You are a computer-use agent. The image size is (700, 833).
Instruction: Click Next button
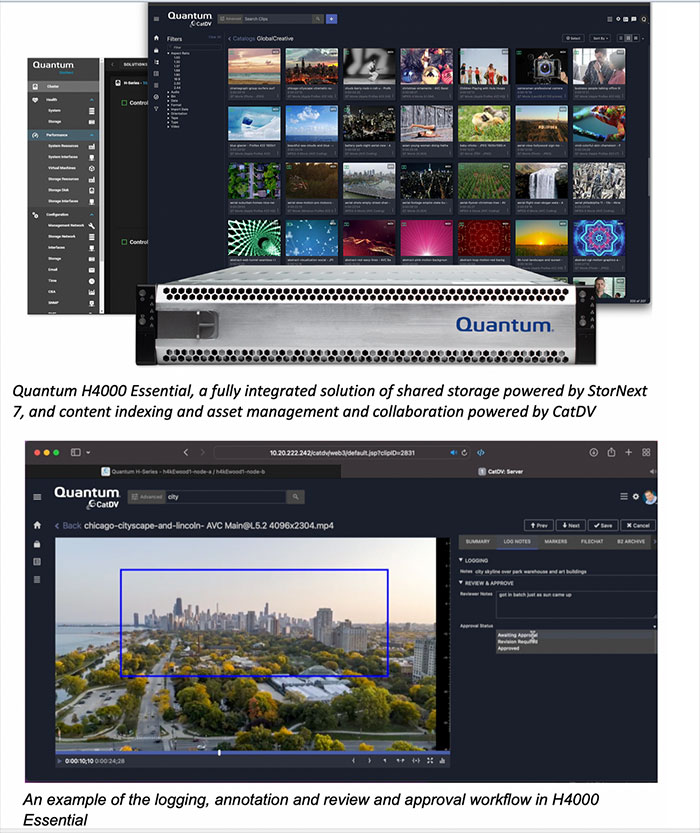pyautogui.click(x=571, y=525)
